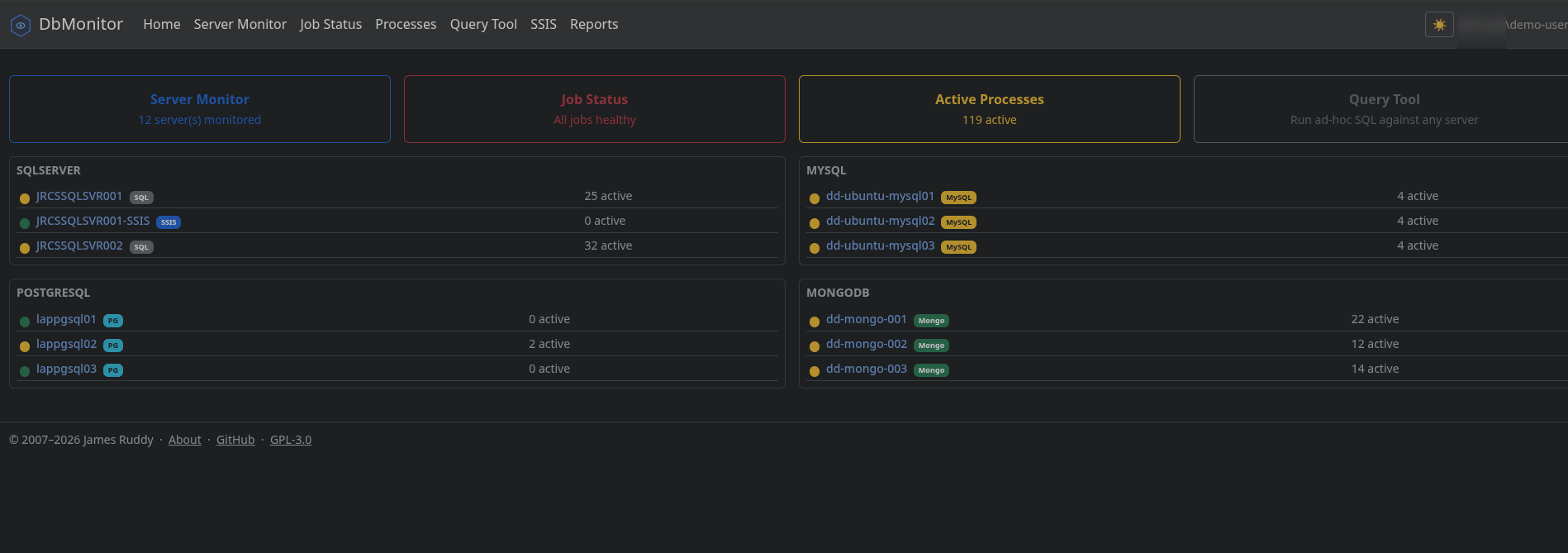Select Processes in the top navigation
Image resolution: width=1568 pixels, height=553 pixels.
[406, 25]
